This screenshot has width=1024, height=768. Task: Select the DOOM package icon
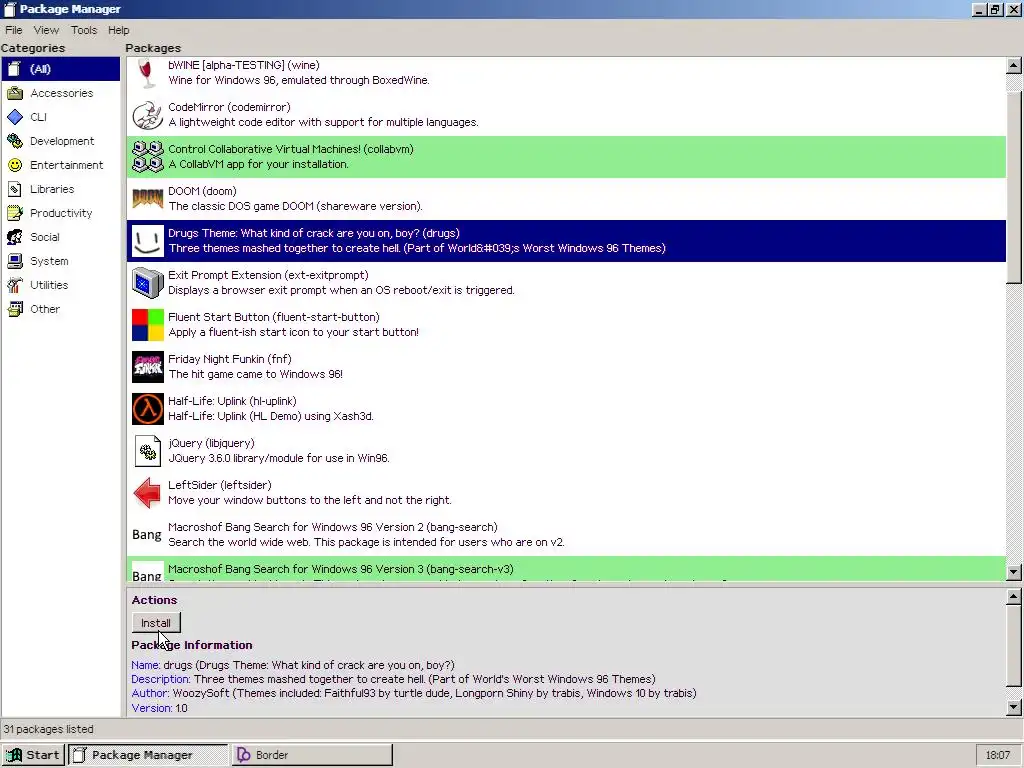pyautogui.click(x=148, y=199)
